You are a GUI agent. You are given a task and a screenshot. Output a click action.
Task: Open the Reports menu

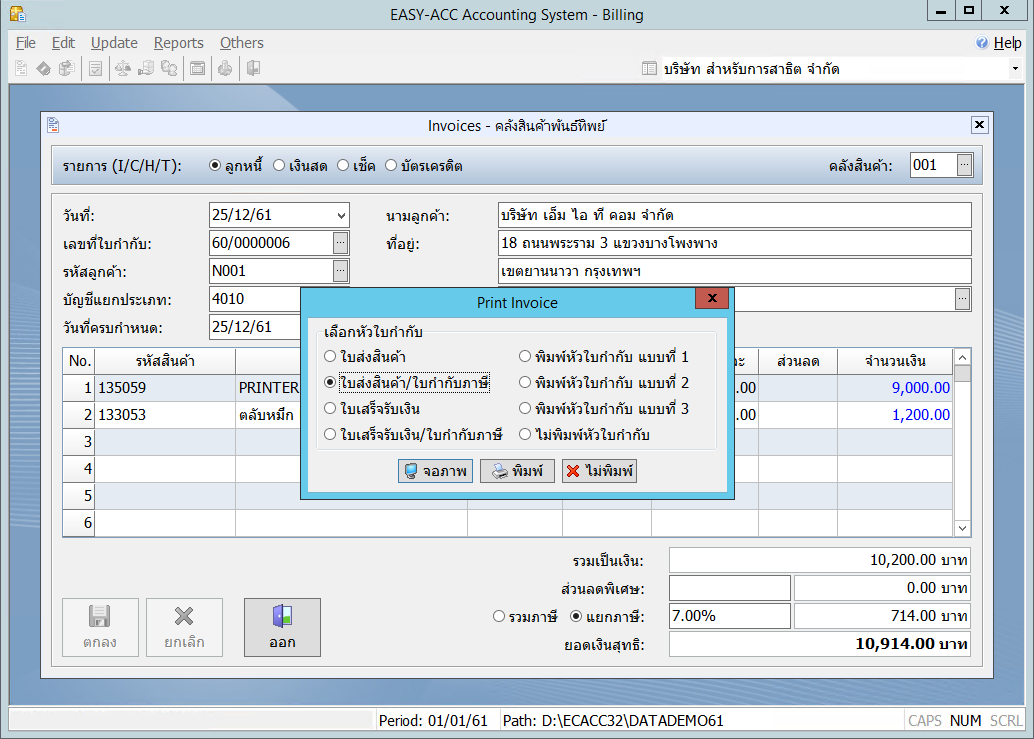click(x=178, y=43)
